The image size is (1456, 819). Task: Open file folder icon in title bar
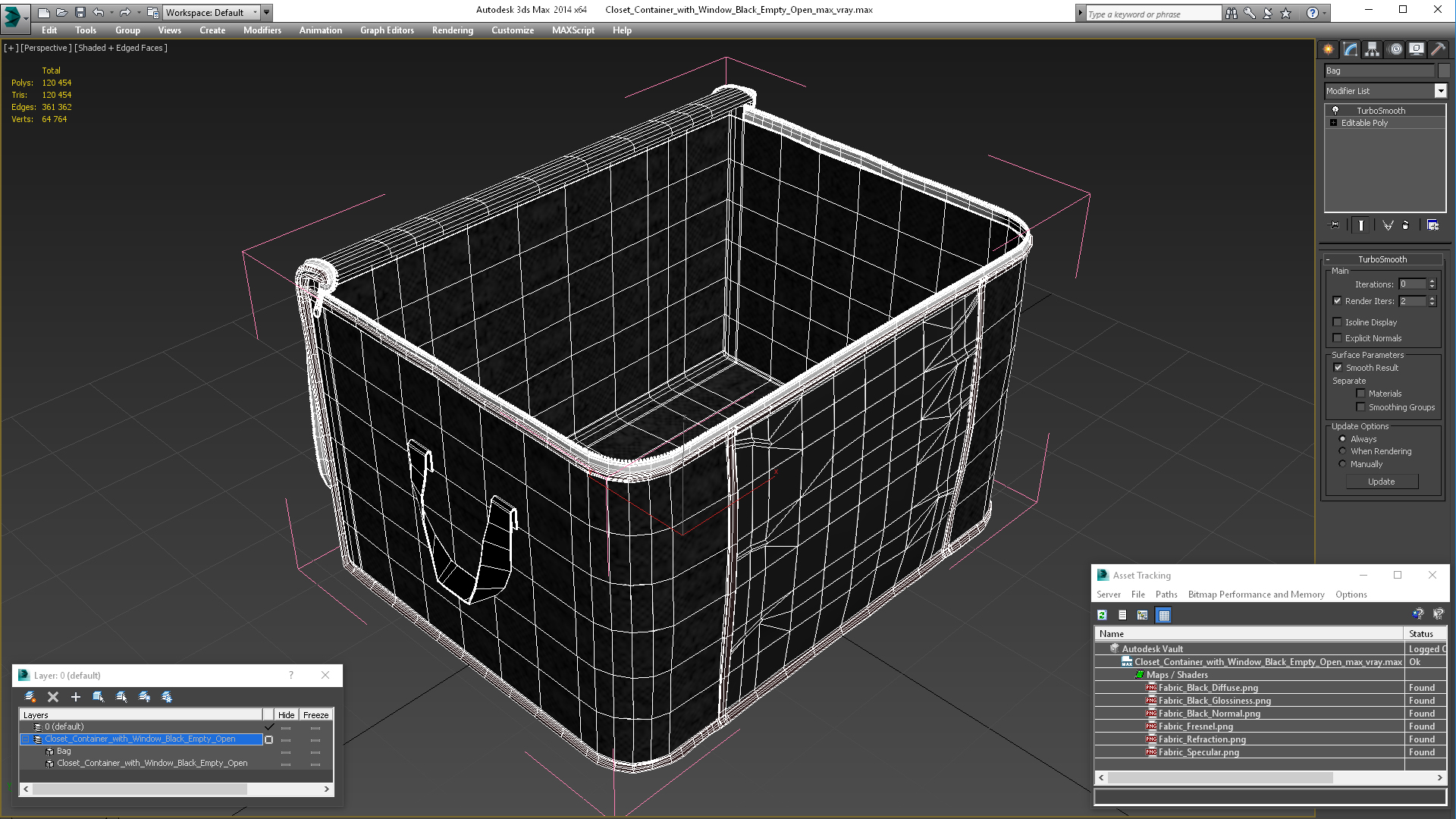(x=61, y=12)
